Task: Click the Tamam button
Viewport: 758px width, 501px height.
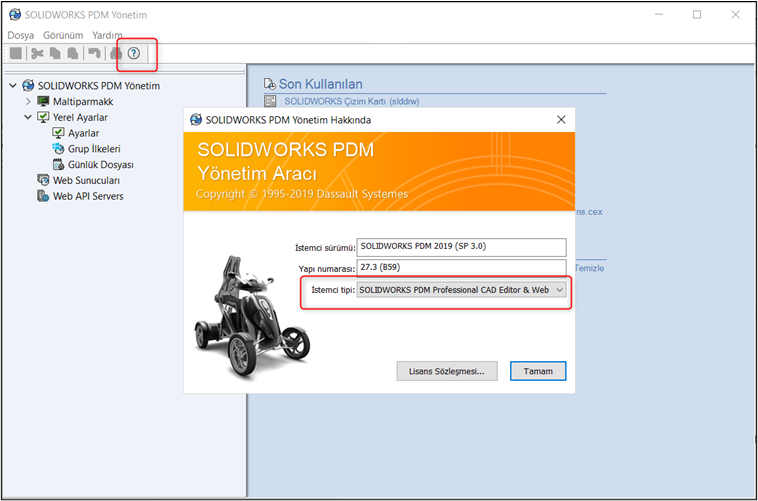Action: 538,371
